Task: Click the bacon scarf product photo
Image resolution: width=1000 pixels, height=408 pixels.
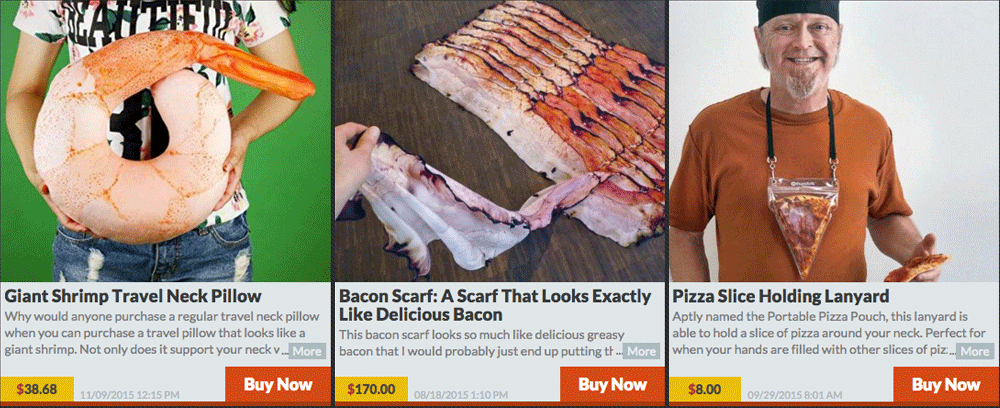Action: click(x=499, y=141)
